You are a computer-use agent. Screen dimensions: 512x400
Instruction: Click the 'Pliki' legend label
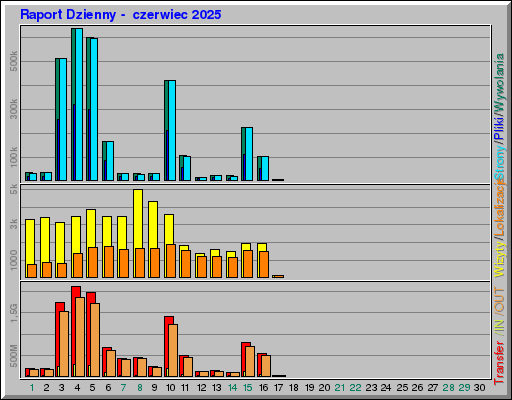pos(499,128)
